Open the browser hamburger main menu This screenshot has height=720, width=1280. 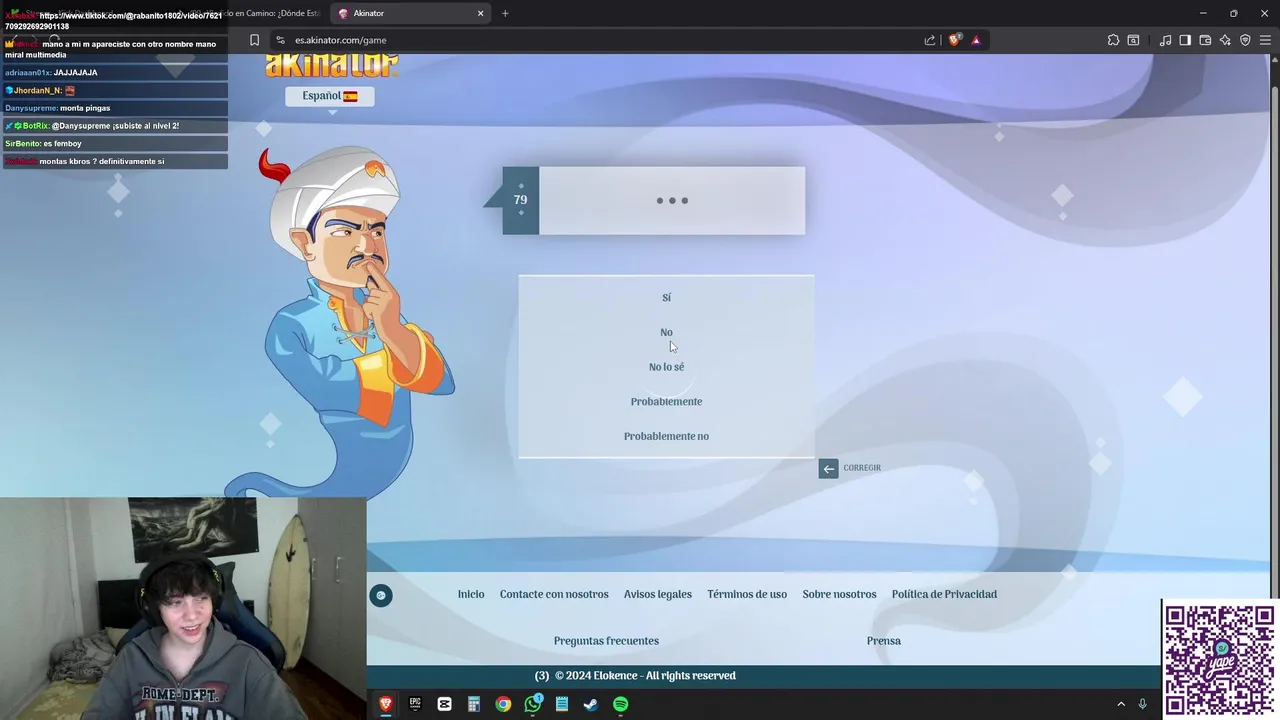1265,40
